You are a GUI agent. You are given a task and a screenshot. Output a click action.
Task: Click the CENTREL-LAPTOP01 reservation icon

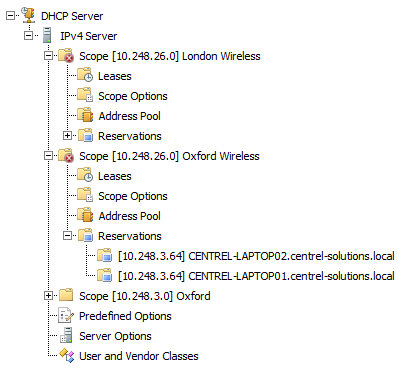click(104, 275)
